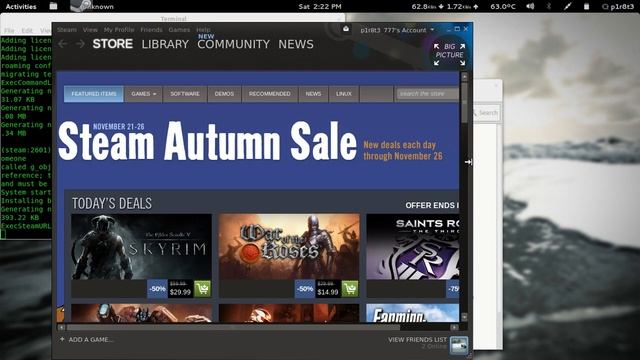Go forward with the Steam forward arrow
The width and height of the screenshot is (640, 360).
pos(80,44)
